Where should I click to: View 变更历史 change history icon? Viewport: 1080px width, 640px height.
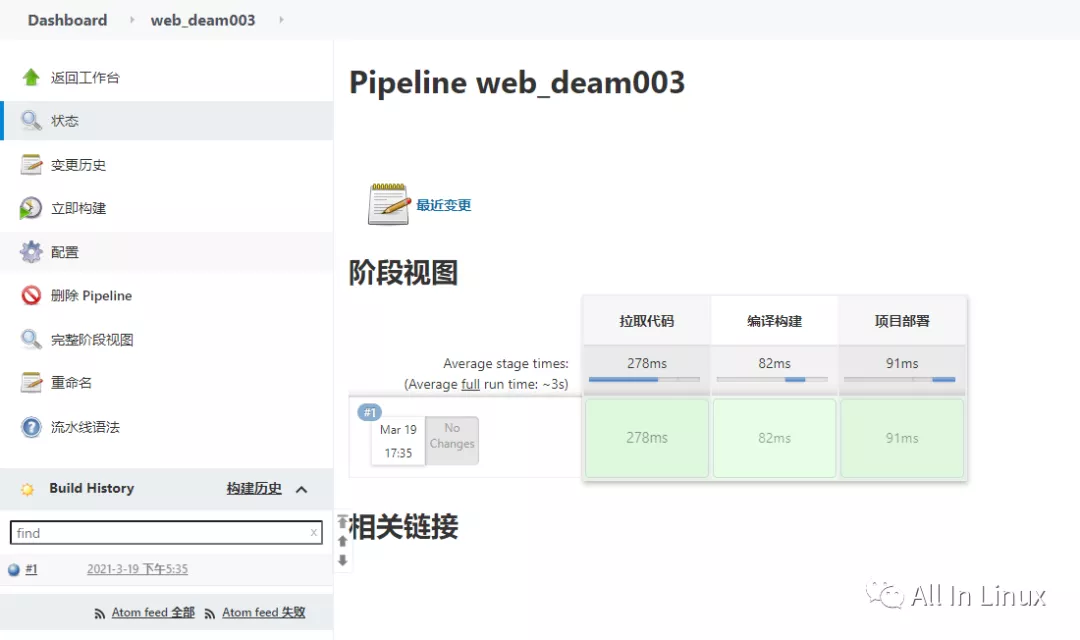[30, 164]
